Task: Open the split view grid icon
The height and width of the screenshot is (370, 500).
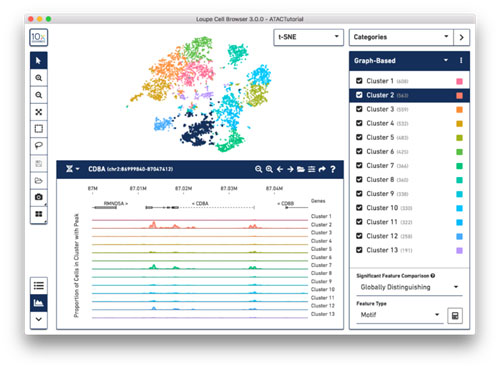Action: pyautogui.click(x=39, y=214)
